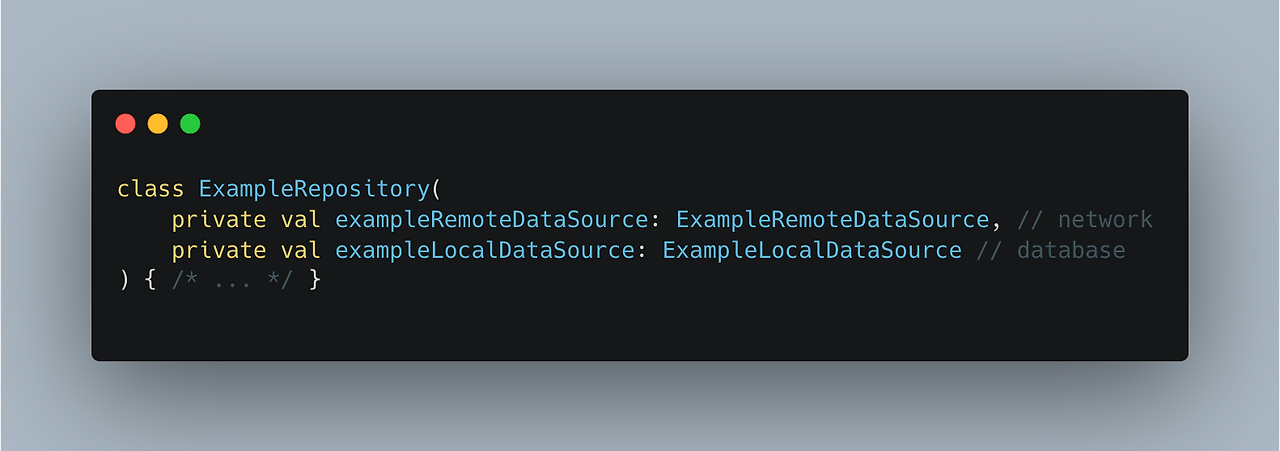Click the 'val' before exampleLocalDataSource
1280x451 pixels.
point(301,250)
